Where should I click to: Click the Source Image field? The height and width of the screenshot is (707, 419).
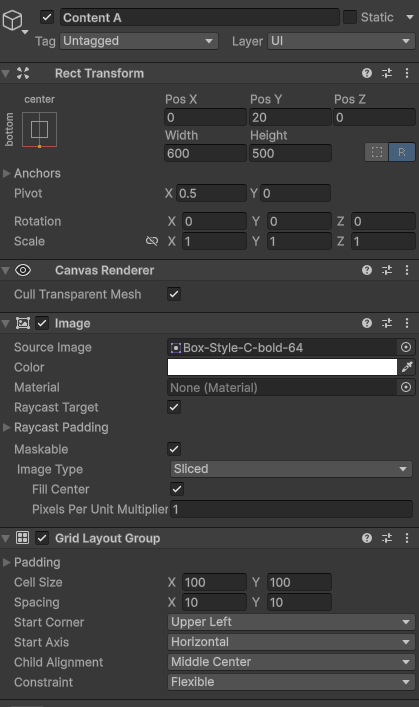(282, 347)
